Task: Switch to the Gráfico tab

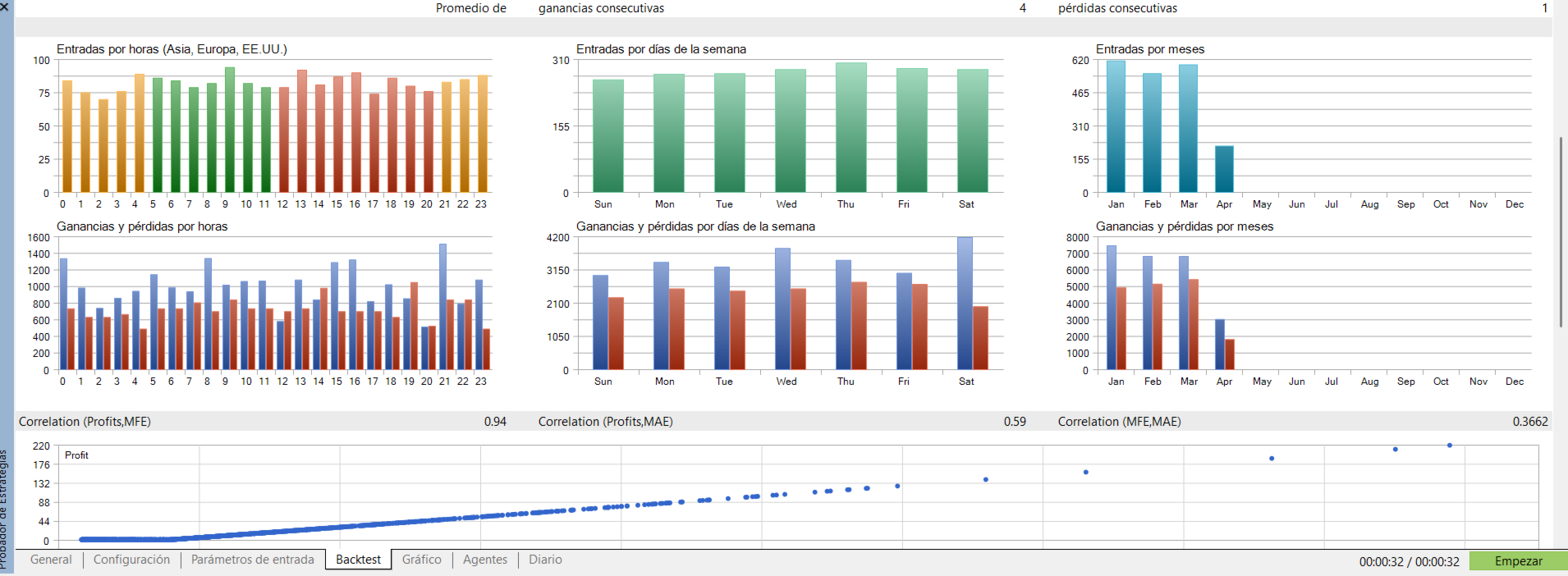Action: (x=422, y=560)
